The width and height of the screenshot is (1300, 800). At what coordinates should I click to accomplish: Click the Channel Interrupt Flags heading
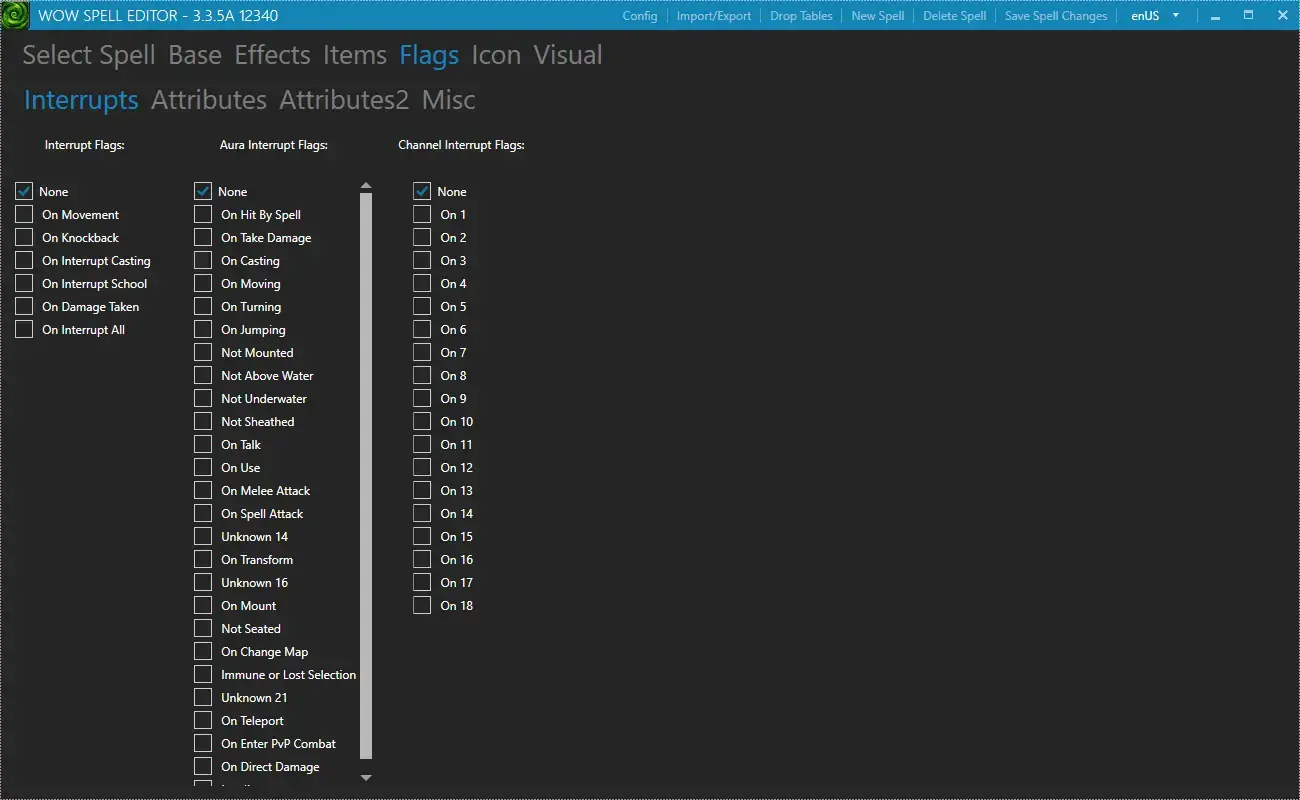click(461, 145)
